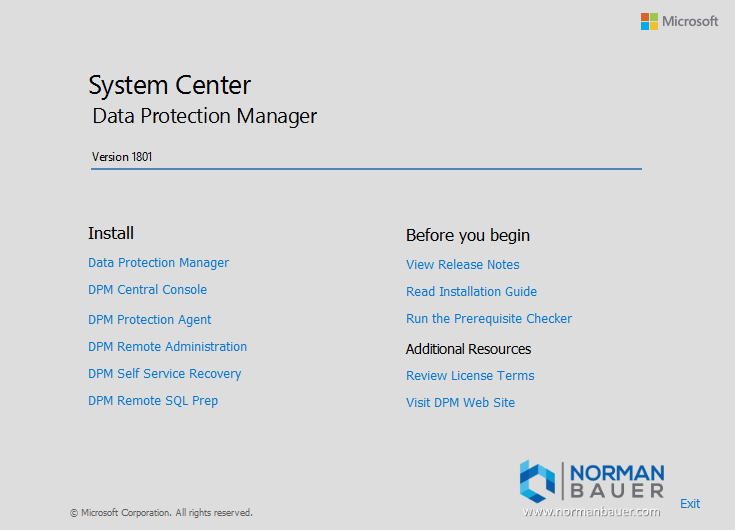Select DPM Remote Administration
The width and height of the screenshot is (735, 530).
point(167,347)
